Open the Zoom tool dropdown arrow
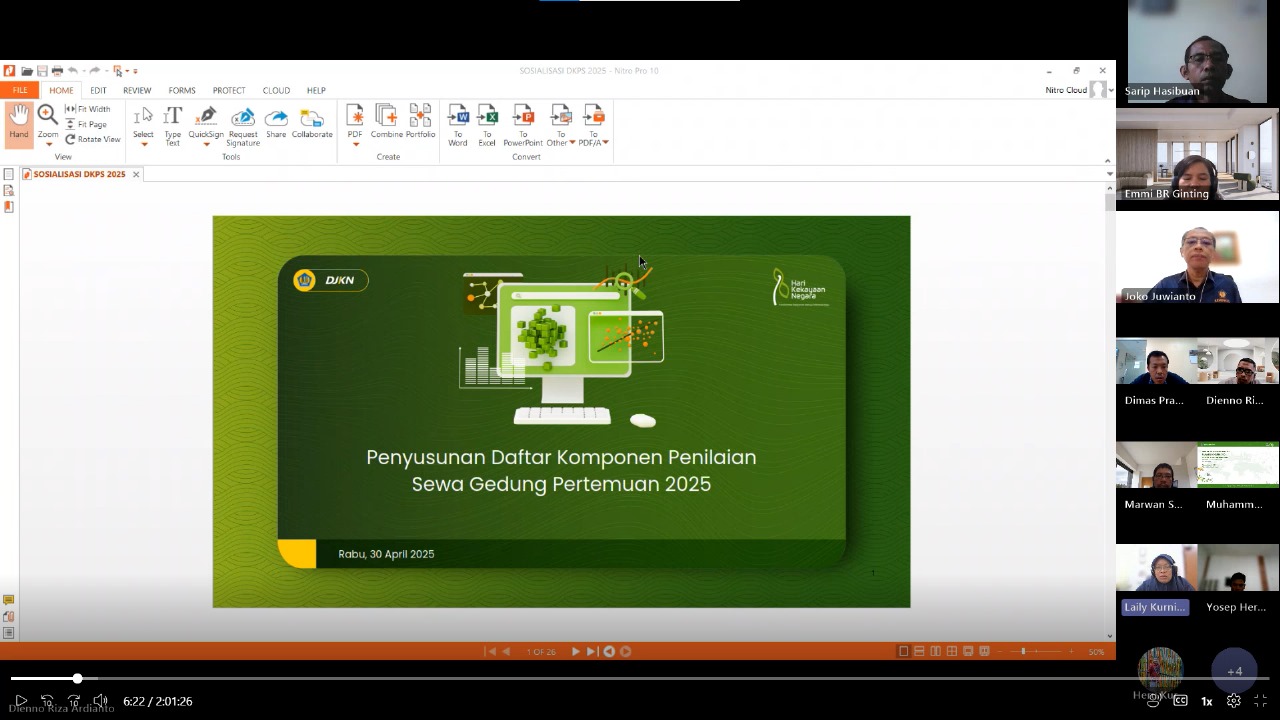 coord(47,146)
